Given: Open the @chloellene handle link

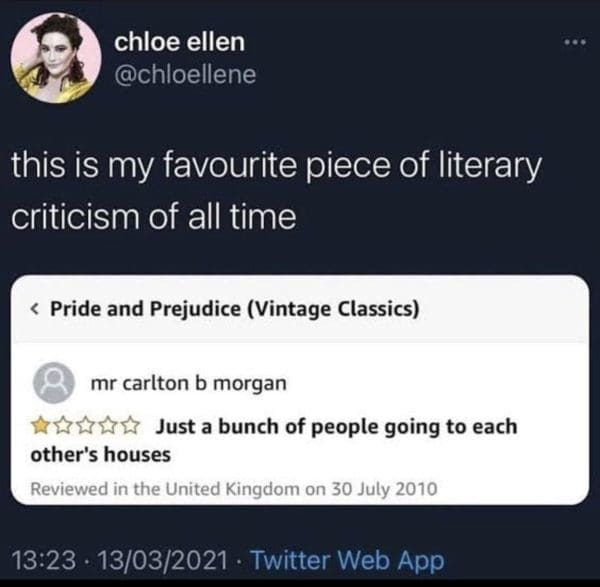Looking at the screenshot, I should pos(185,74).
